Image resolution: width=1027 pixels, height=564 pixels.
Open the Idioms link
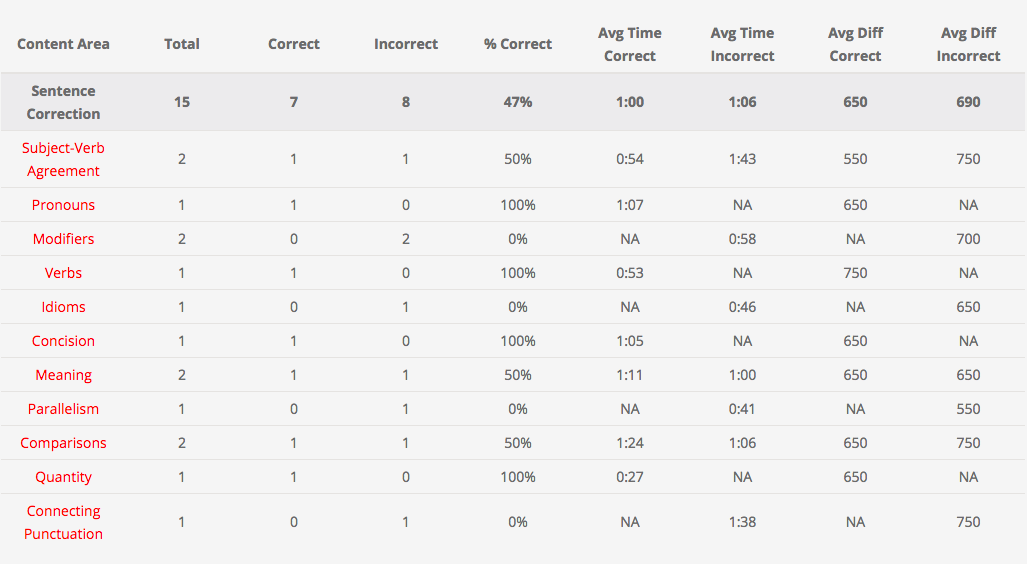(x=63, y=307)
